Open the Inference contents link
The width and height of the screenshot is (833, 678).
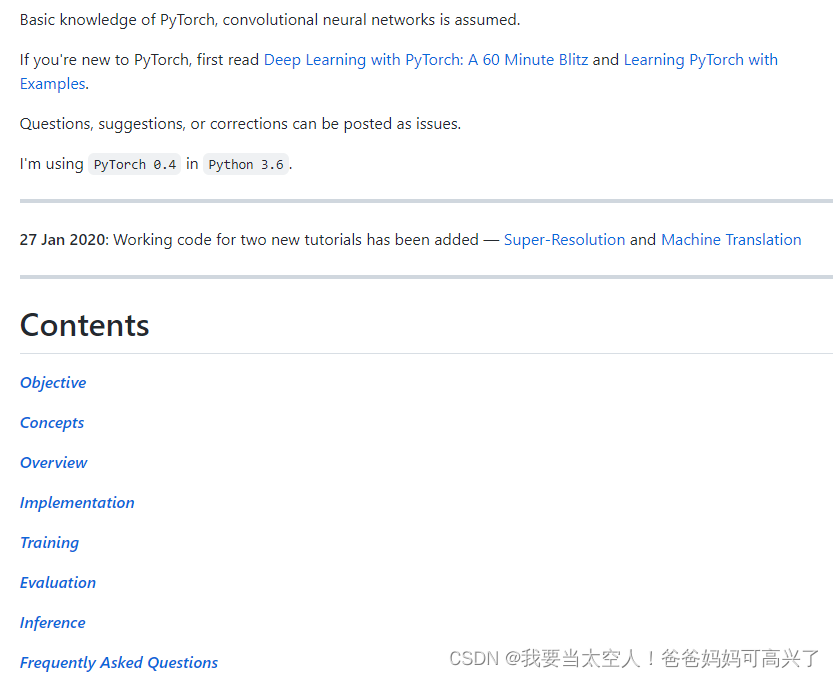tap(53, 623)
